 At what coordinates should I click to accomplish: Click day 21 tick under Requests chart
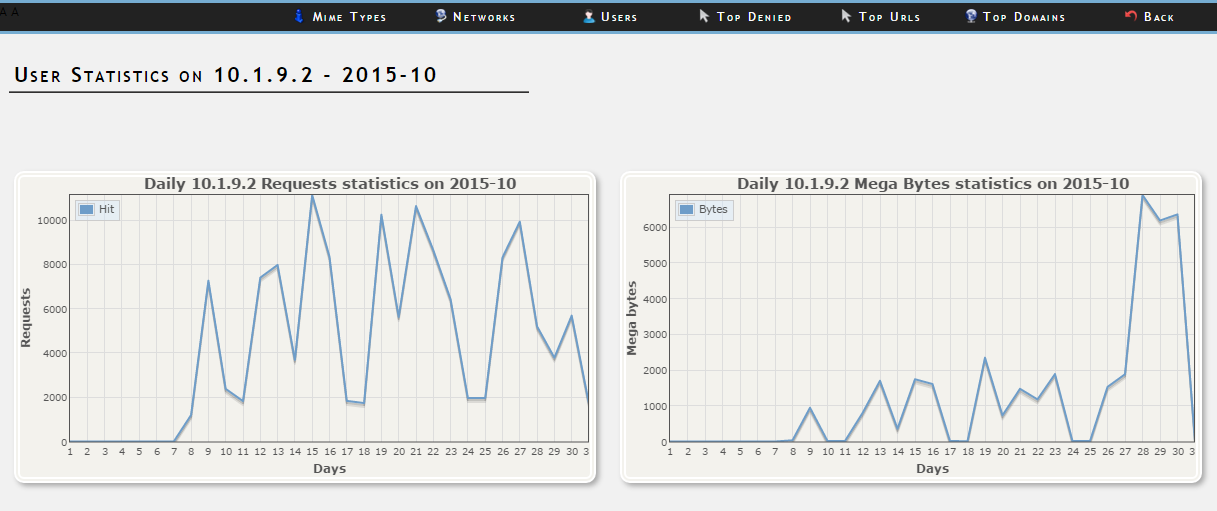(x=416, y=451)
